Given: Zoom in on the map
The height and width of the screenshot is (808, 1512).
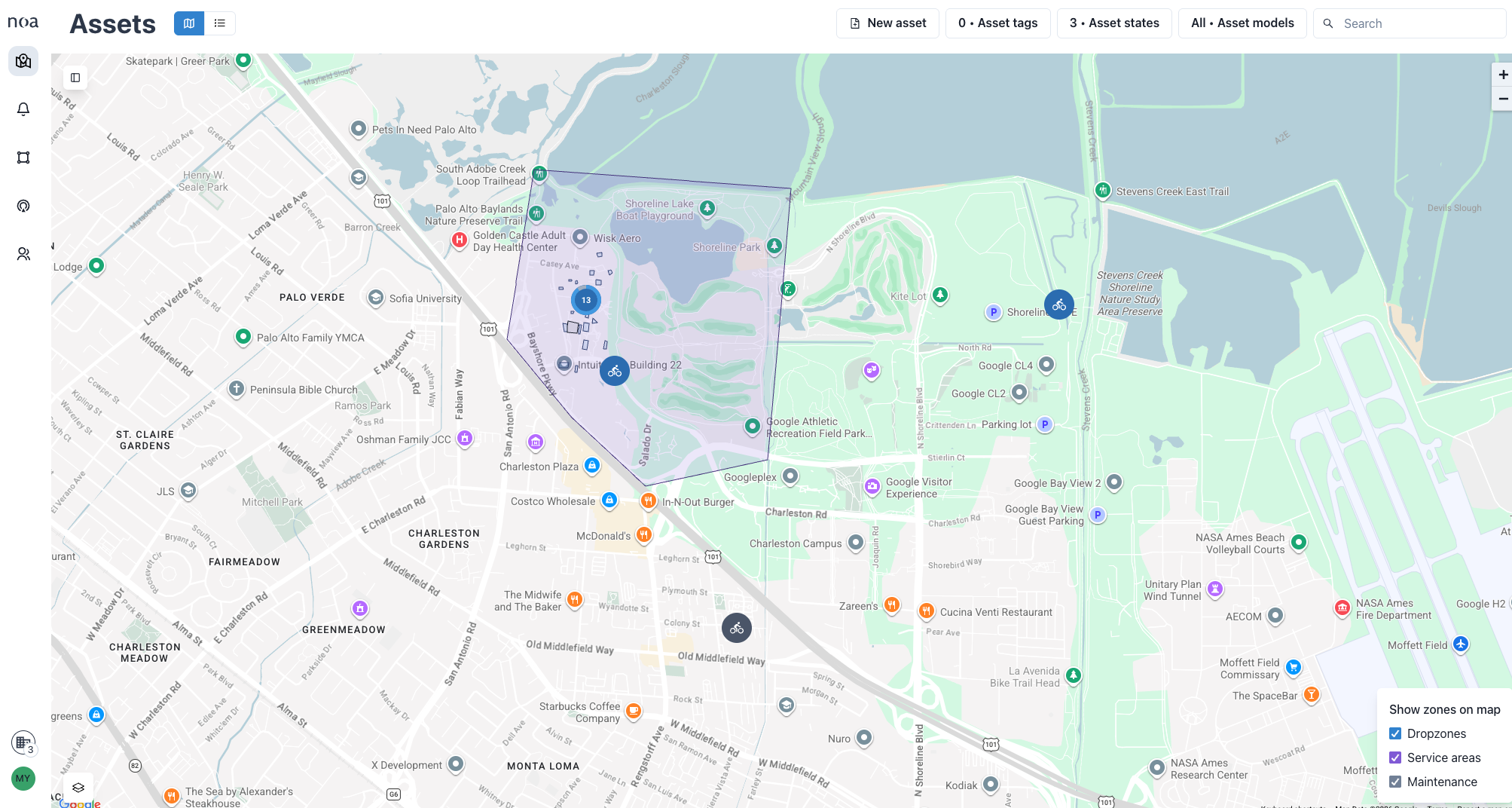Looking at the screenshot, I should pyautogui.click(x=1502, y=75).
